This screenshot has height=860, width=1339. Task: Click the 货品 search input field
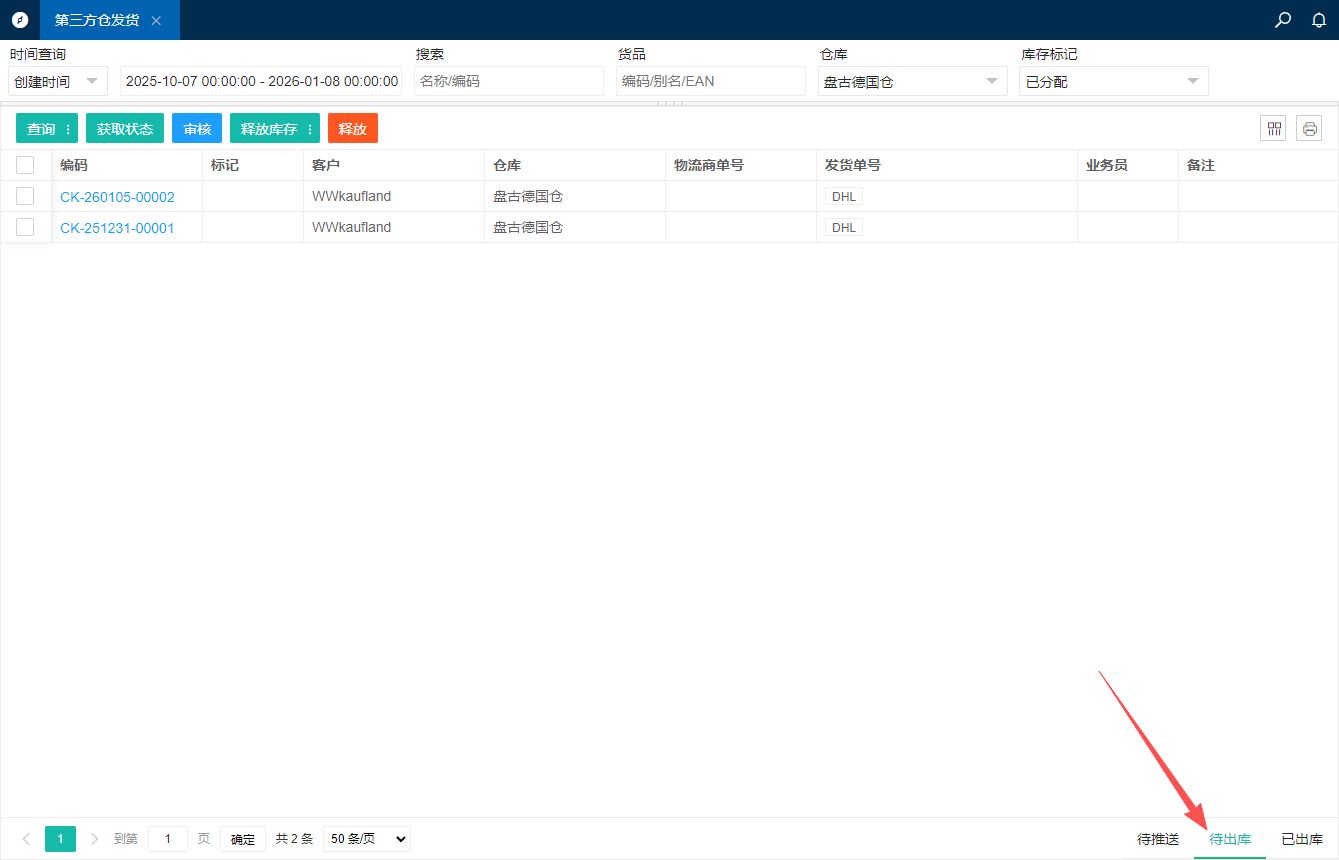(x=710, y=81)
